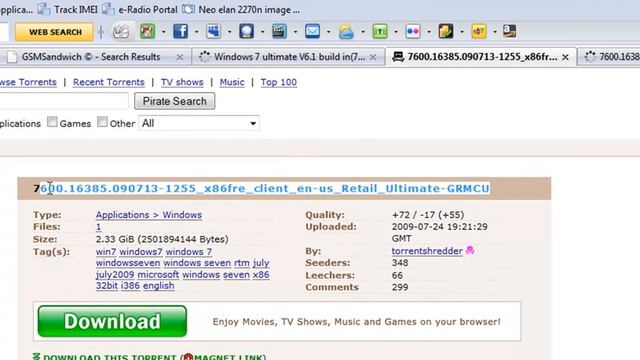Click the upload date 2009-07-24 19:21:29
Image resolution: width=640 pixels, height=360 pixels.
tap(440, 227)
